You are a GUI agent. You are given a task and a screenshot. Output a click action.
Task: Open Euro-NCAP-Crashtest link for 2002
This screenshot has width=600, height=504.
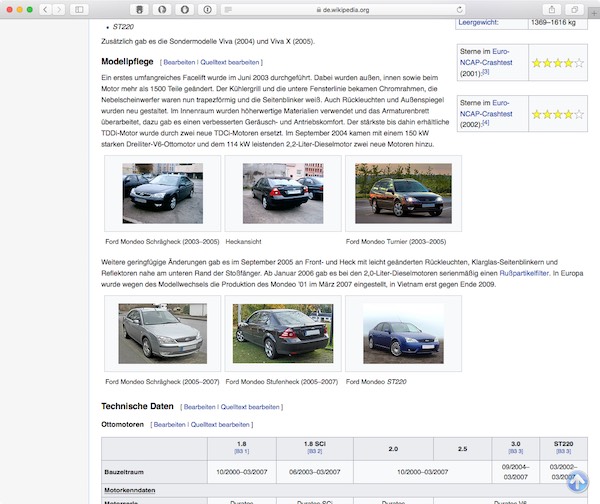click(x=486, y=108)
